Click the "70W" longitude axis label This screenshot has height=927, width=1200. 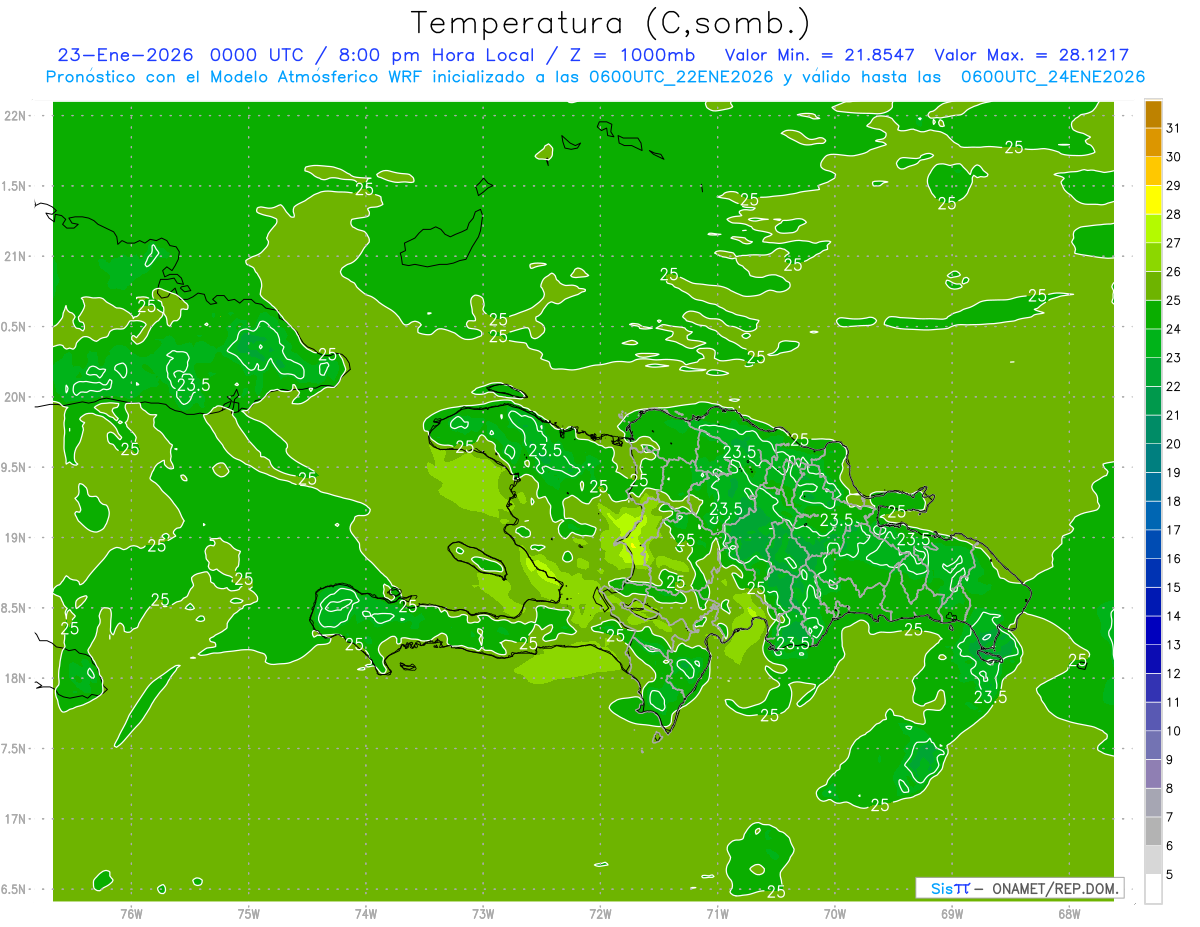(835, 914)
